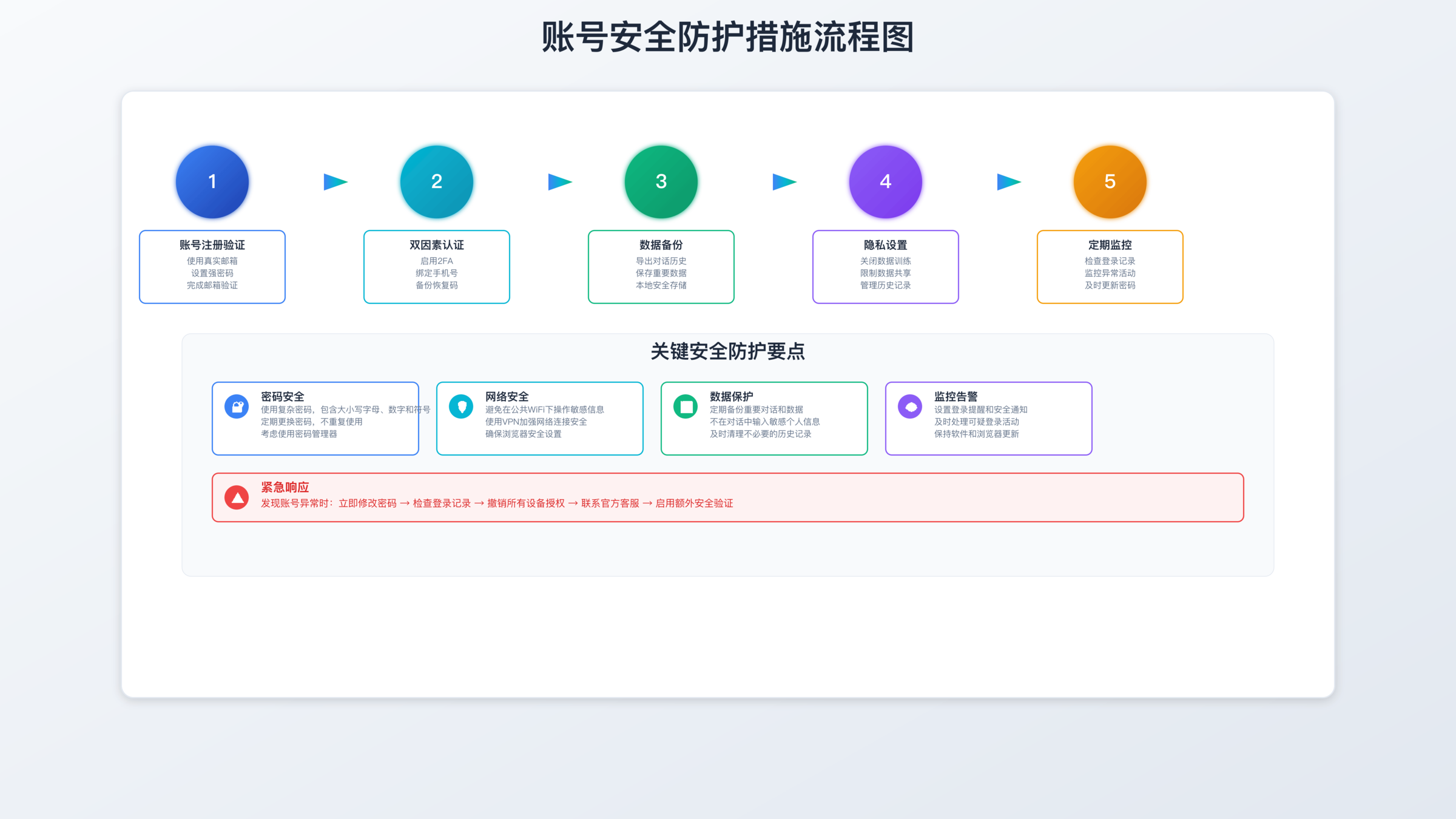1456x819 pixels.
Task: Click the shield icon beside 网络安全
Action: click(x=461, y=406)
